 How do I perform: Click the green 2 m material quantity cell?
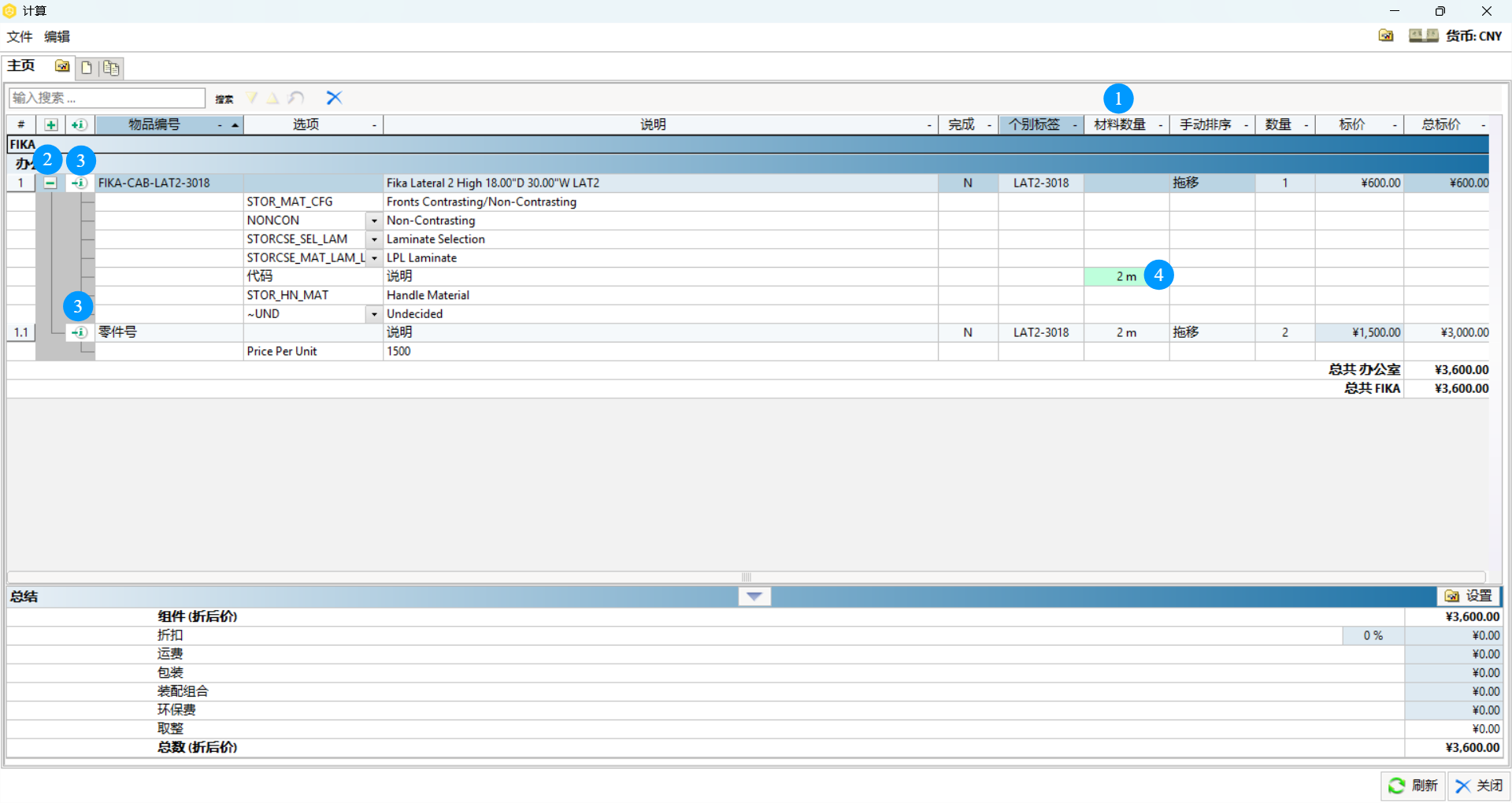[1126, 276]
